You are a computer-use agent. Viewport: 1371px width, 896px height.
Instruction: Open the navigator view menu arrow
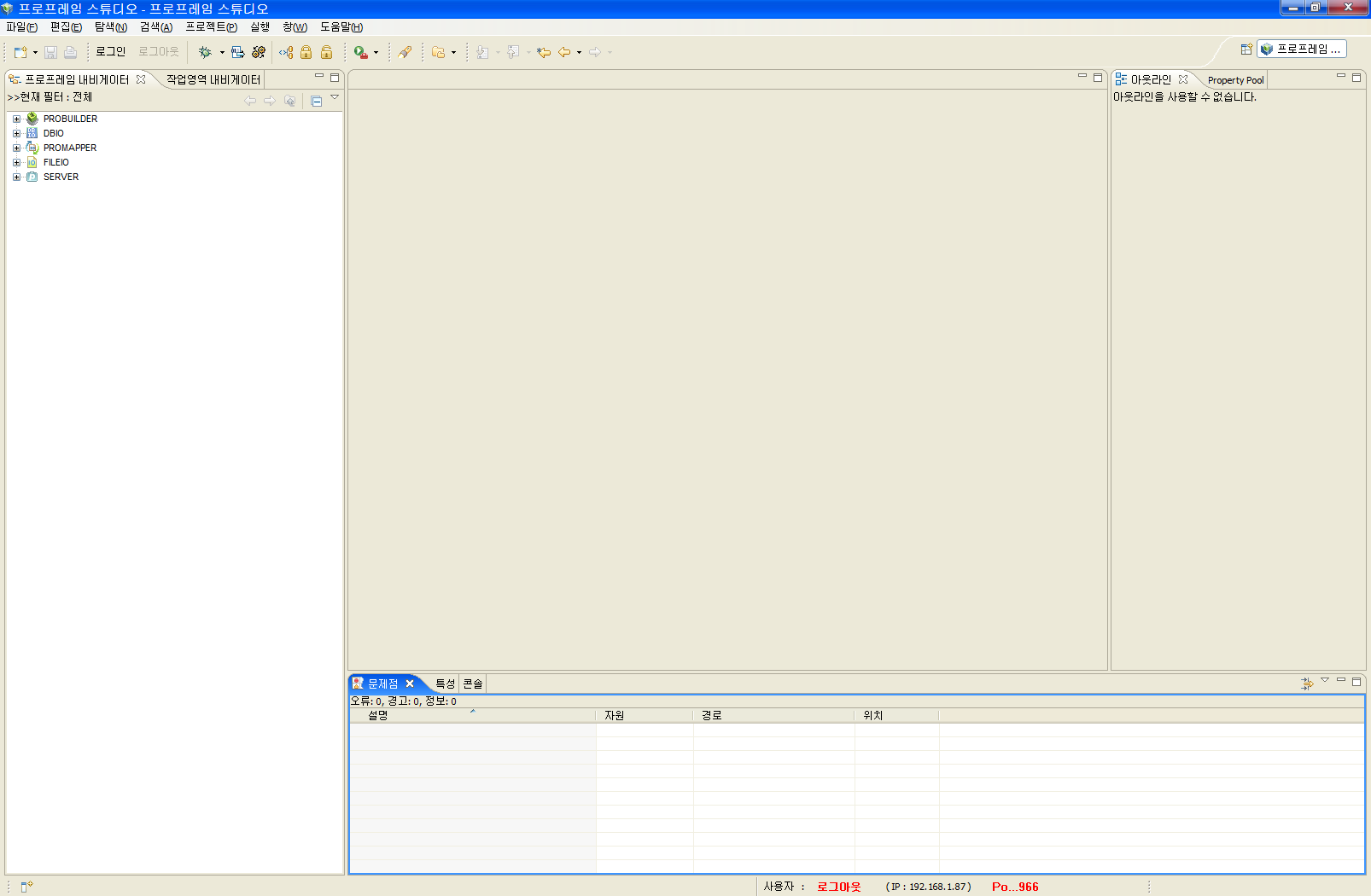click(x=334, y=96)
